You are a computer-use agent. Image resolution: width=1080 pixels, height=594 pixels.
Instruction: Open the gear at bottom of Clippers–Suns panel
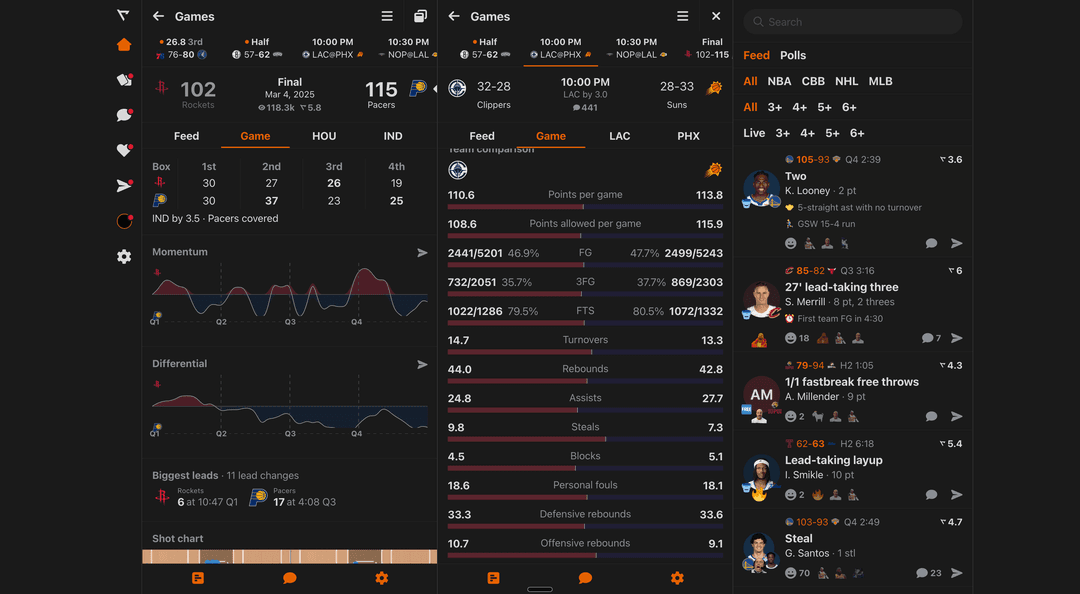tap(677, 578)
